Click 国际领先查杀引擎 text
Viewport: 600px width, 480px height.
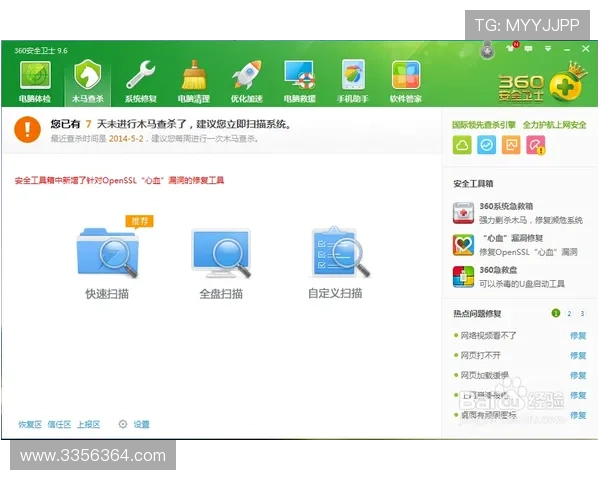(484, 125)
